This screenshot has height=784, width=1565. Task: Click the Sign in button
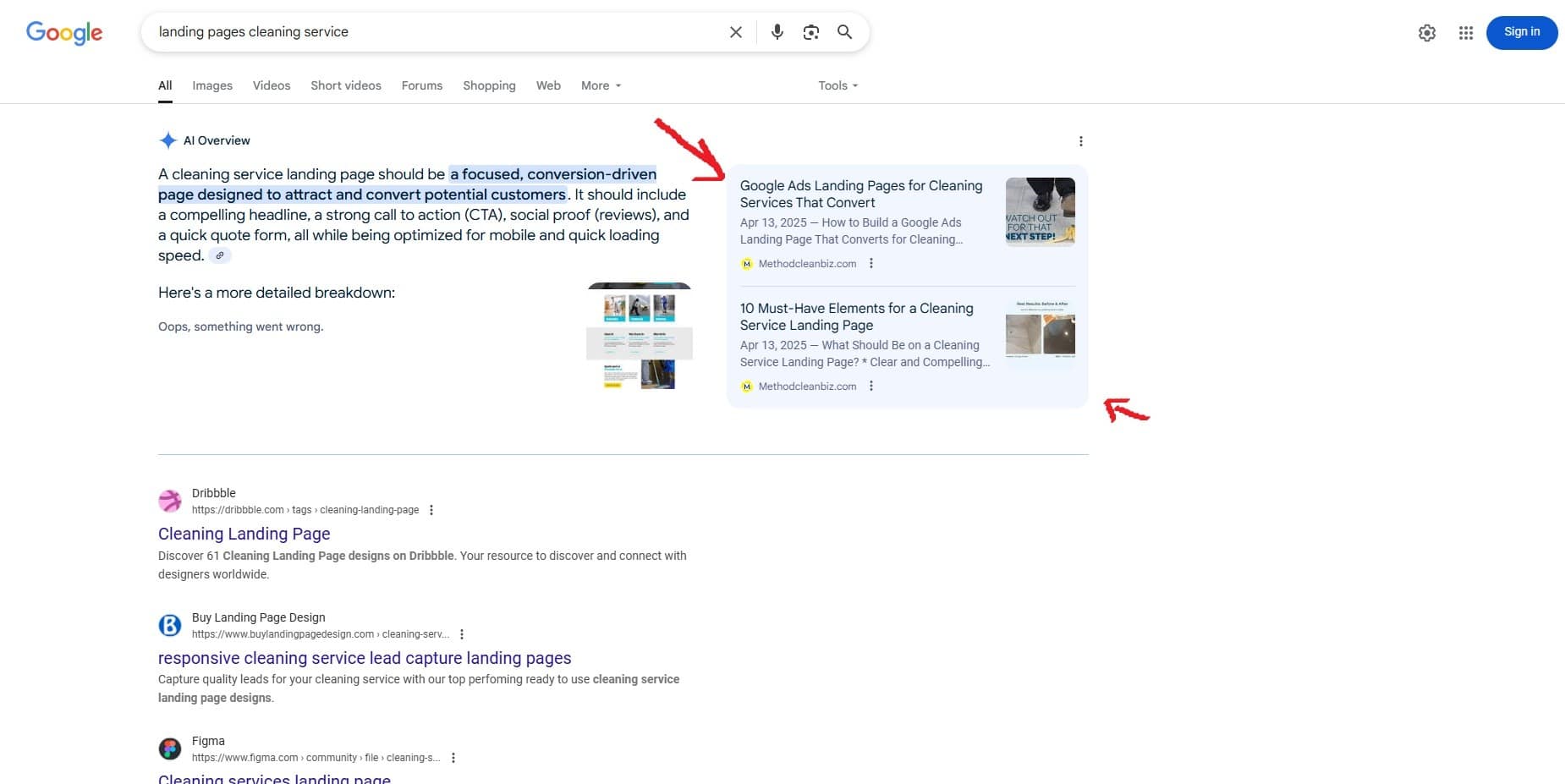(1522, 32)
